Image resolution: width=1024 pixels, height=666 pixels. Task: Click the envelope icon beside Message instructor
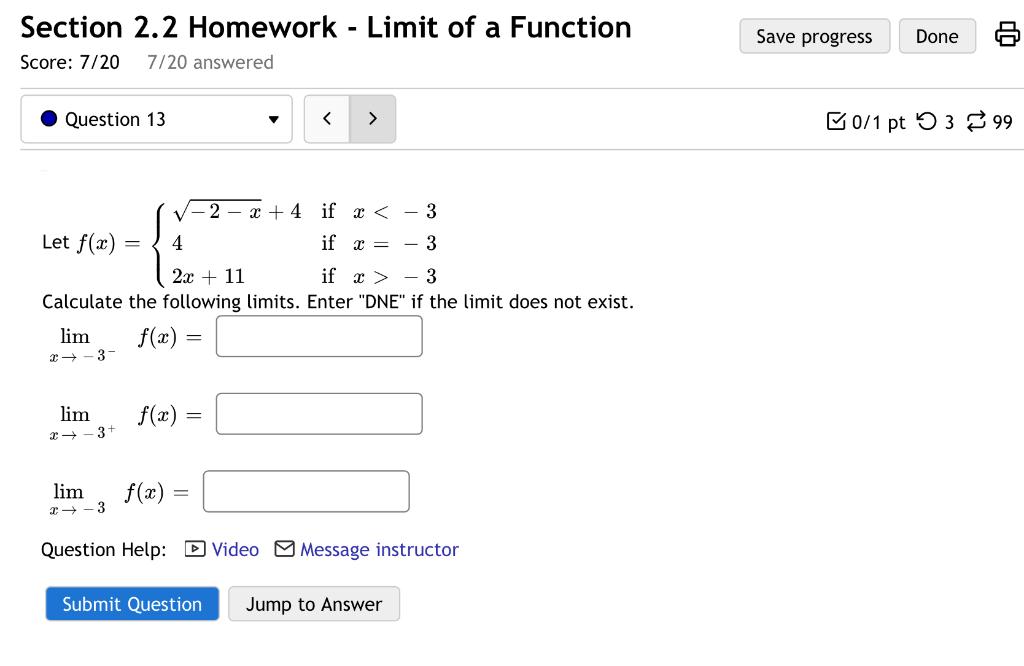(283, 549)
